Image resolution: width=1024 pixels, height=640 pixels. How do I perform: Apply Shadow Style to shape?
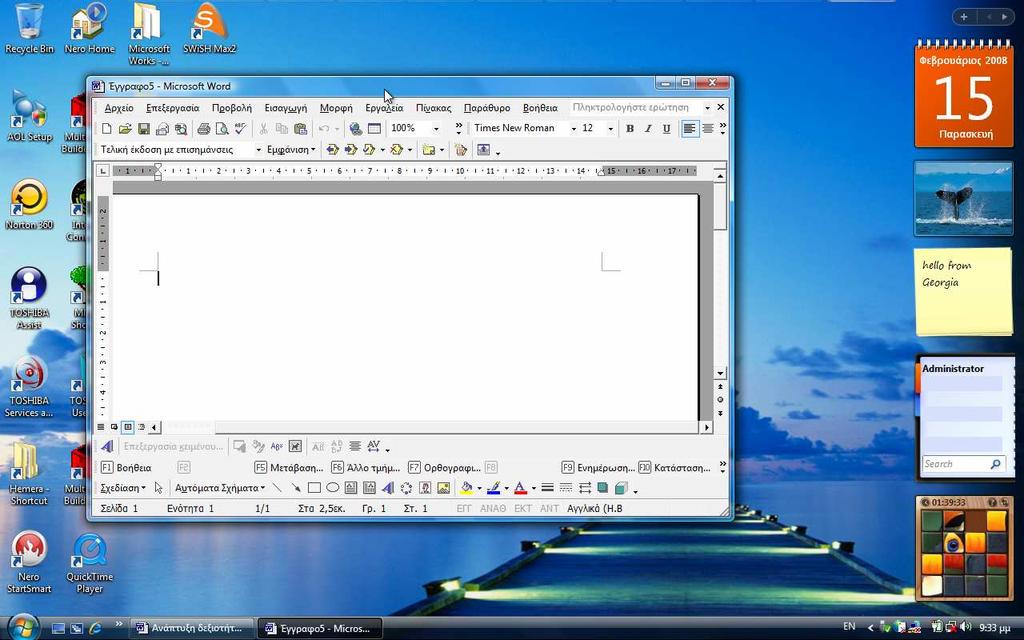point(603,488)
